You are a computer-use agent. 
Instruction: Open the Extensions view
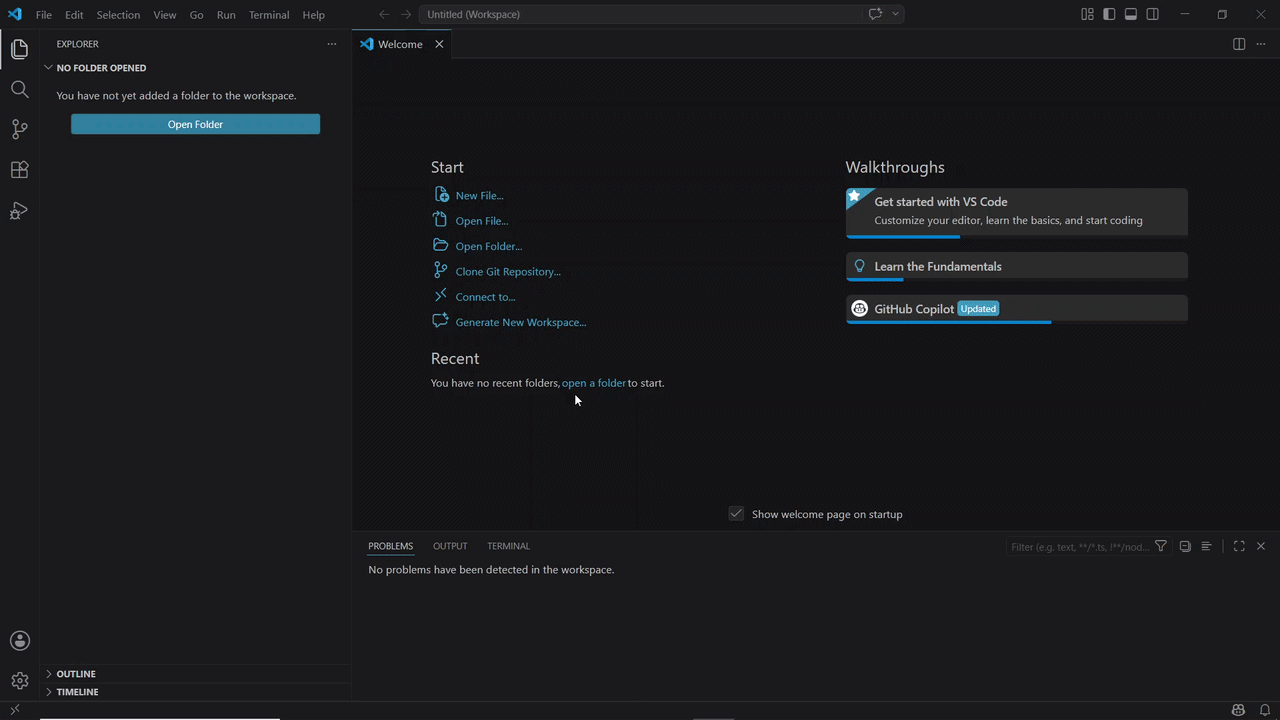coord(19,170)
